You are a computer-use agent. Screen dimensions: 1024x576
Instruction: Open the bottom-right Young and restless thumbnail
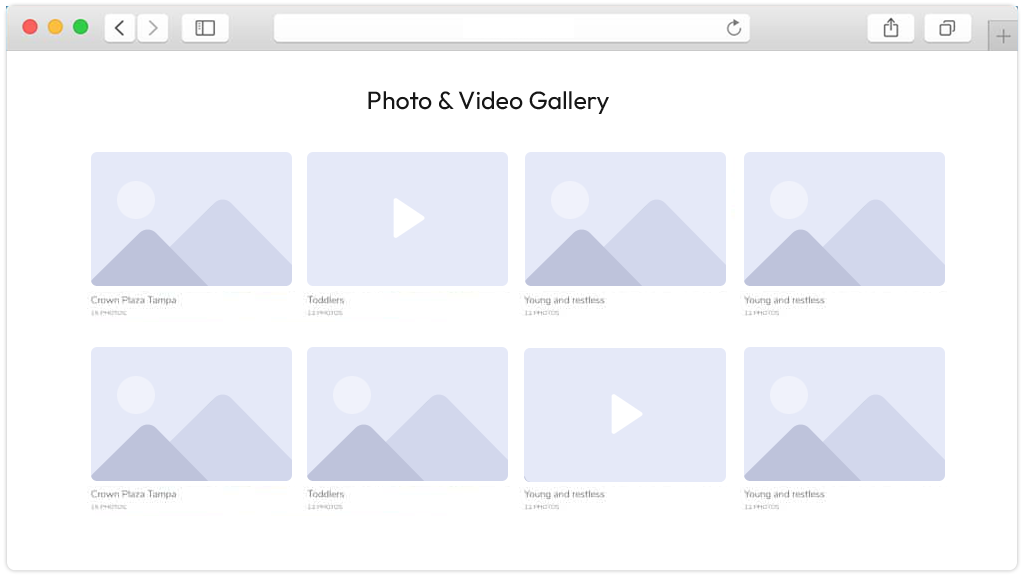point(844,413)
